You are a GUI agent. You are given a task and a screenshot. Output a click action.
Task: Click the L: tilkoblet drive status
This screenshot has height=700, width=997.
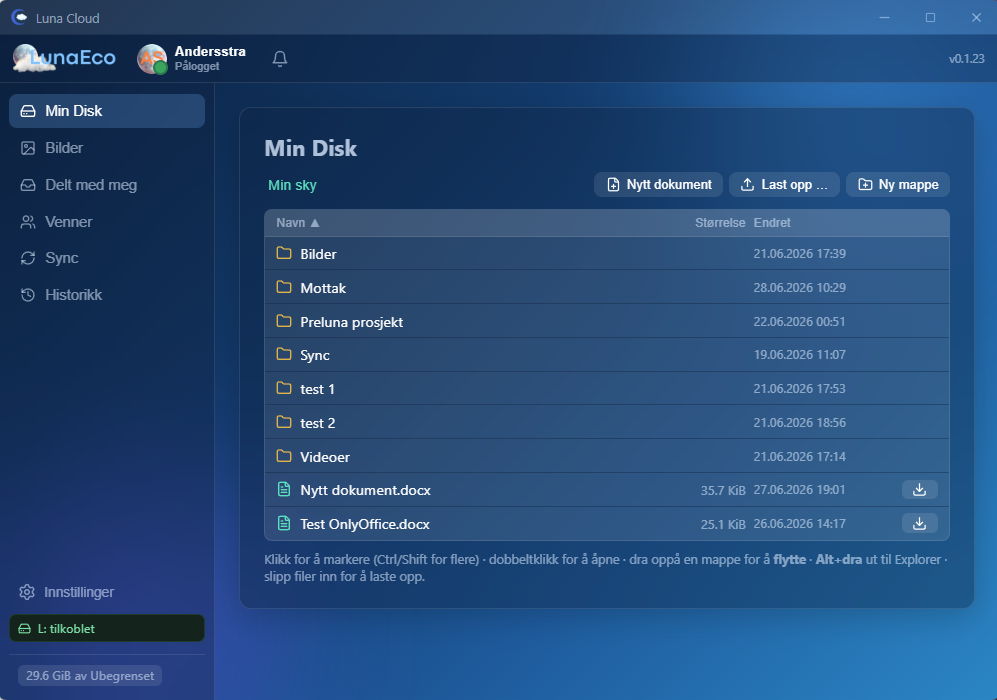(107, 628)
